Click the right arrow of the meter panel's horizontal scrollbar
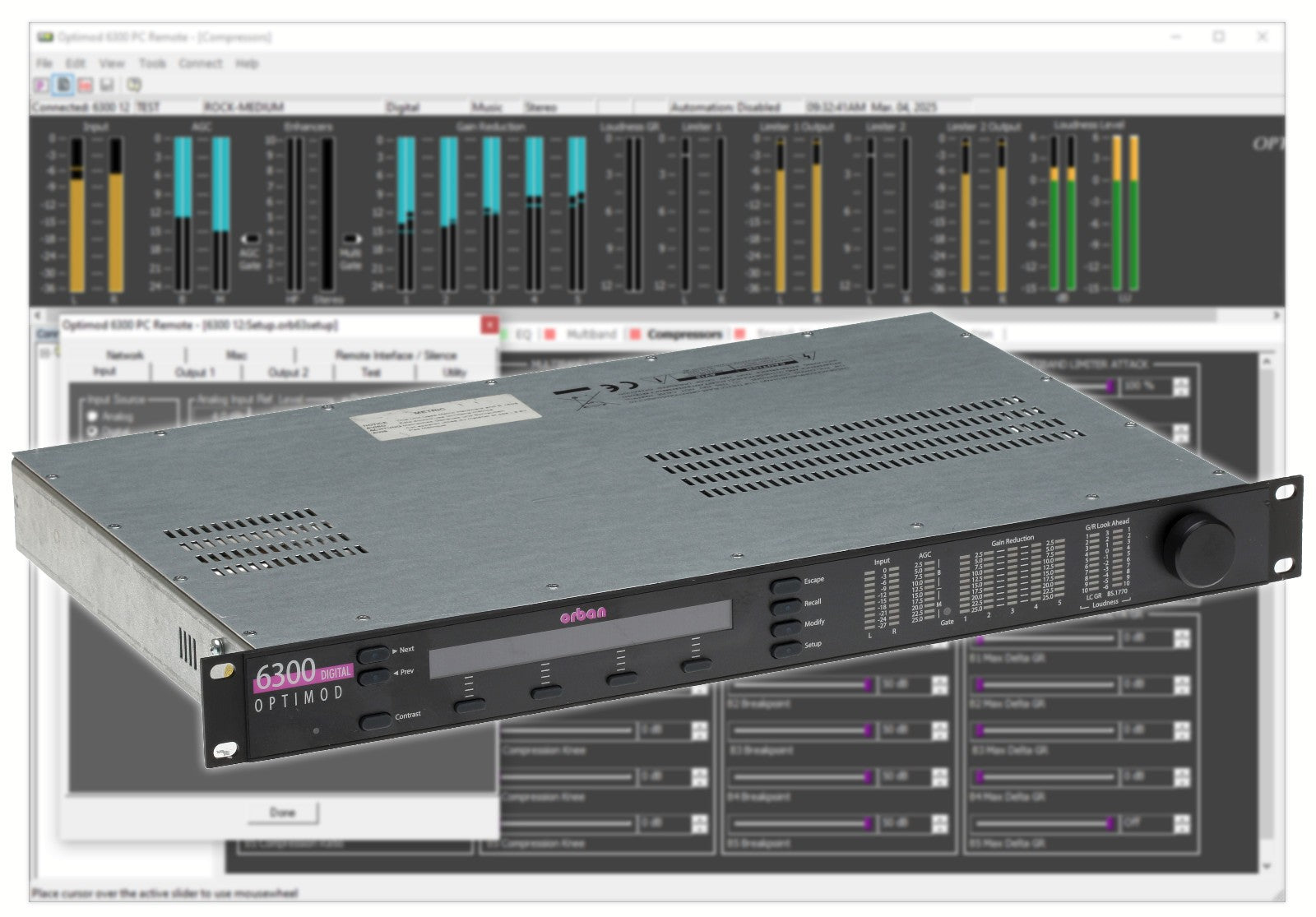The width and height of the screenshot is (1316, 917). 1277,315
